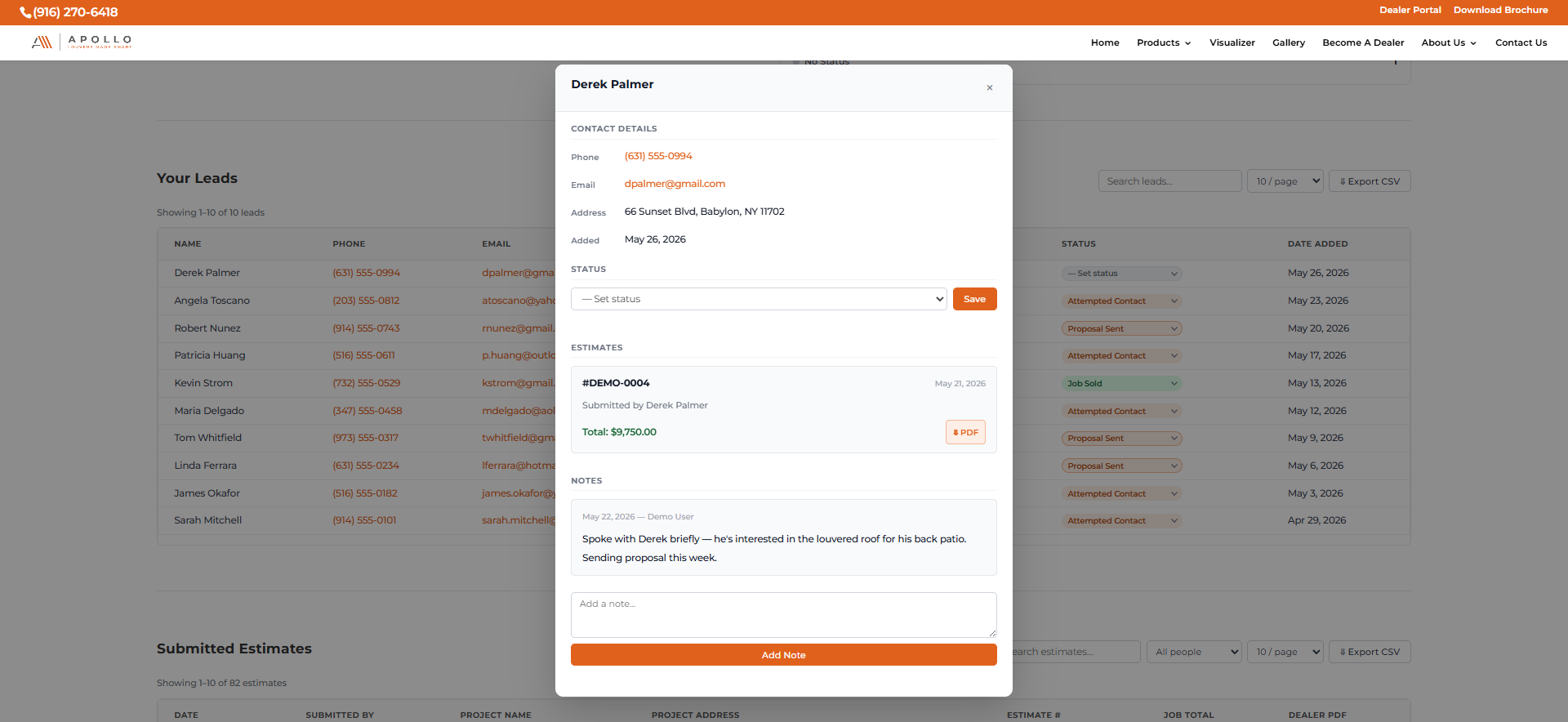This screenshot has height=722, width=1568.
Task: Open the All people filter
Action: point(1194,652)
